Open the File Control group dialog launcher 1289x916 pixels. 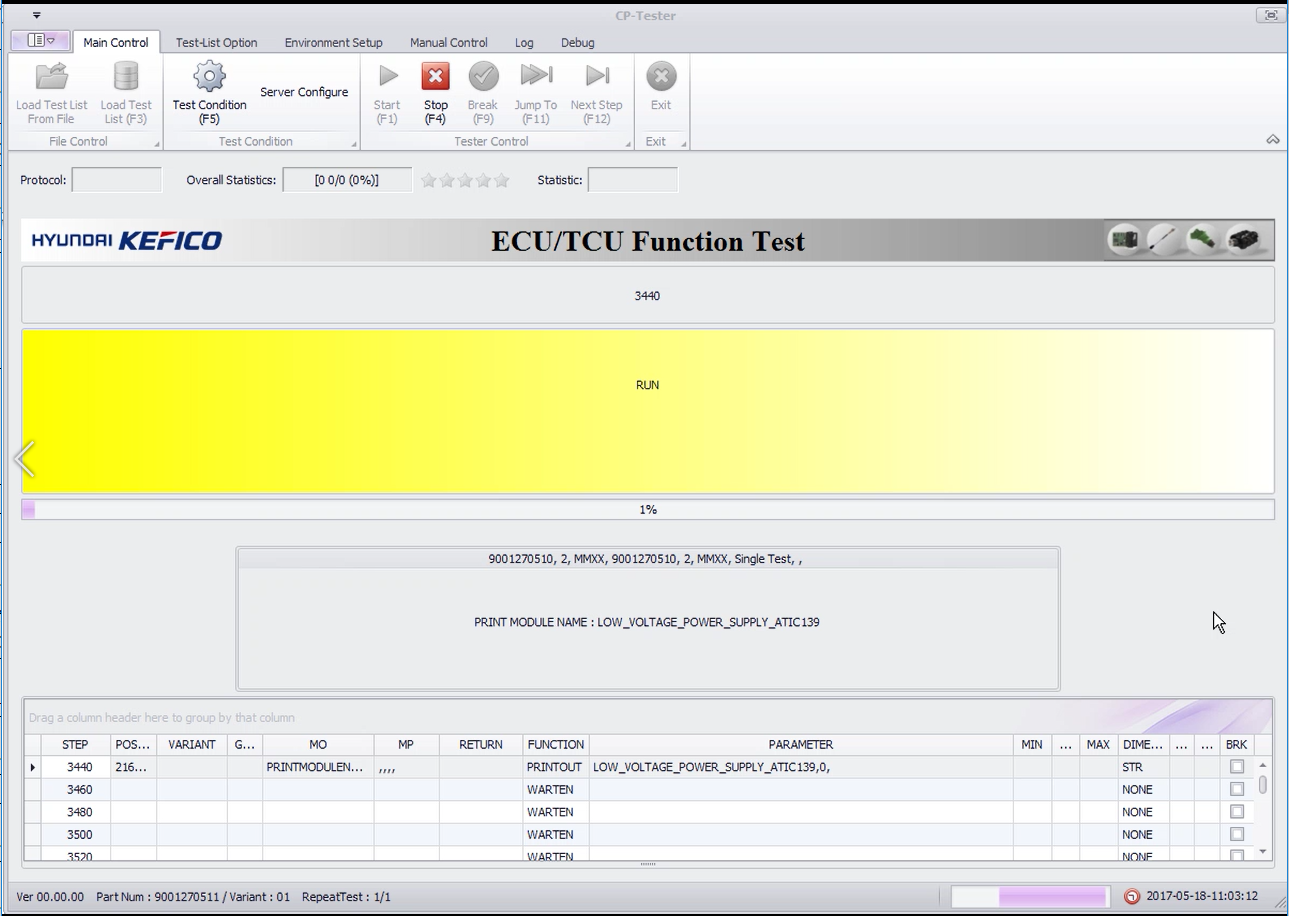point(157,145)
